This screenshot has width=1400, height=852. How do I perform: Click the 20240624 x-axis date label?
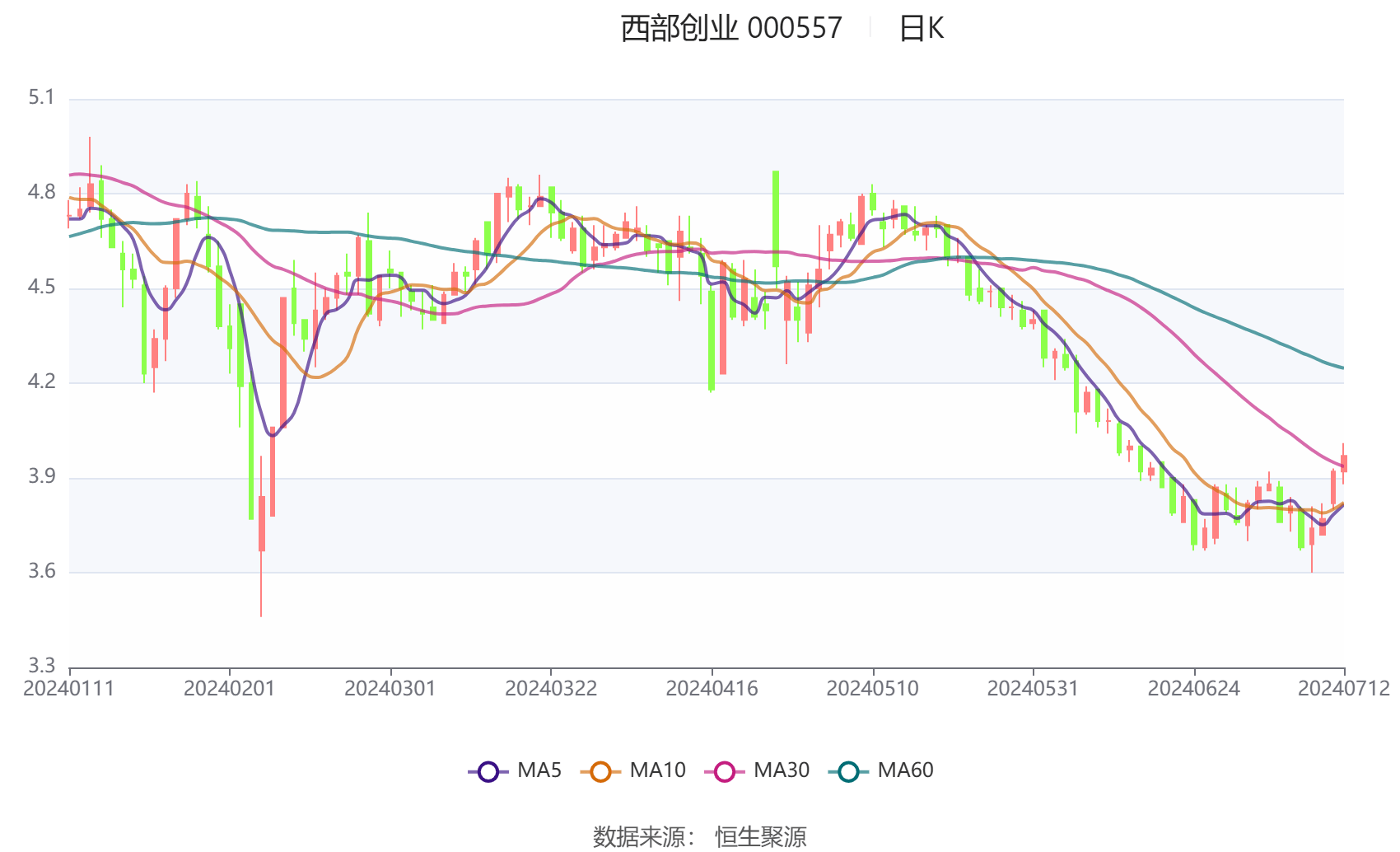tap(1193, 689)
